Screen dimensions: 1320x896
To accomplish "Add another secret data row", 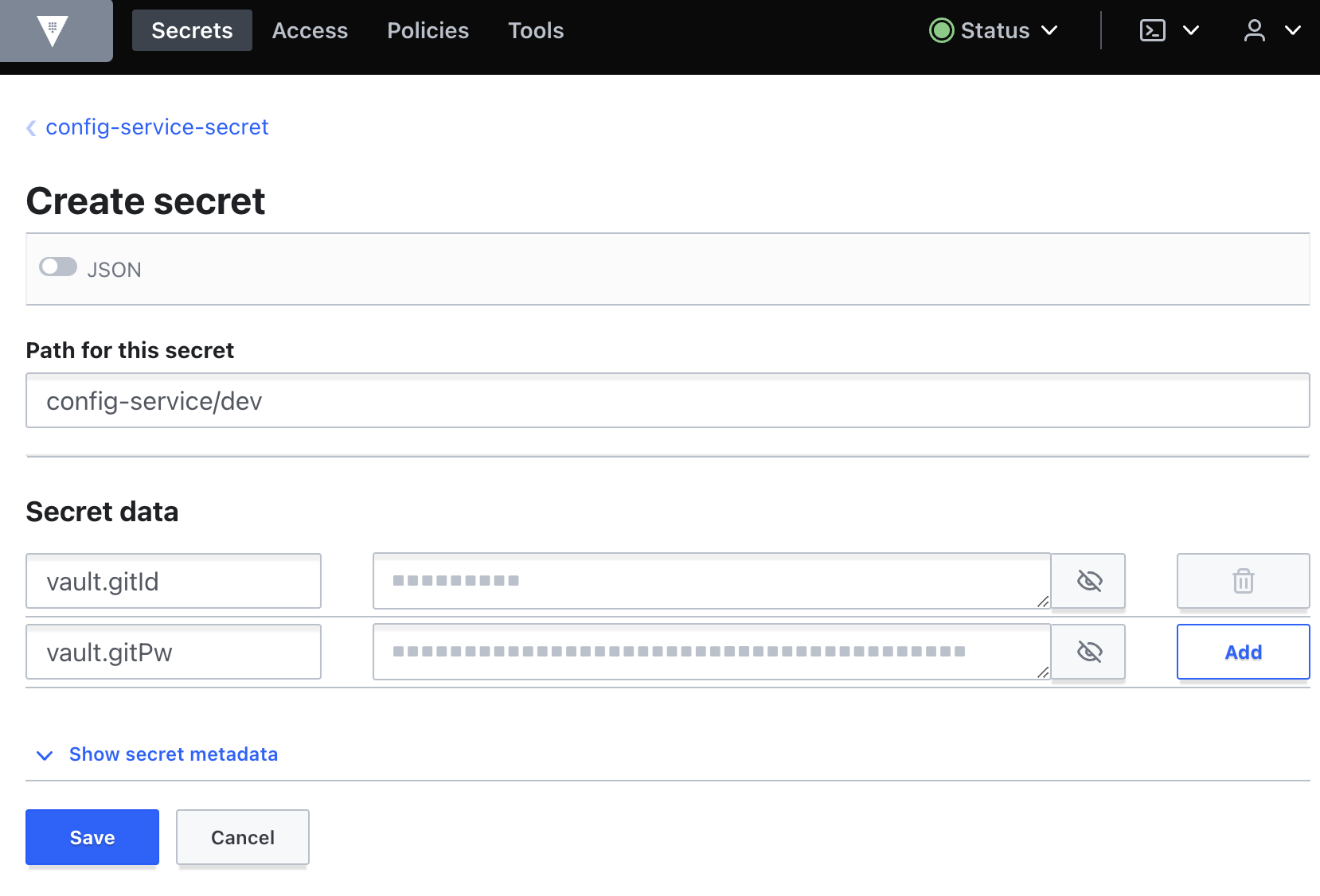I will coord(1243,652).
